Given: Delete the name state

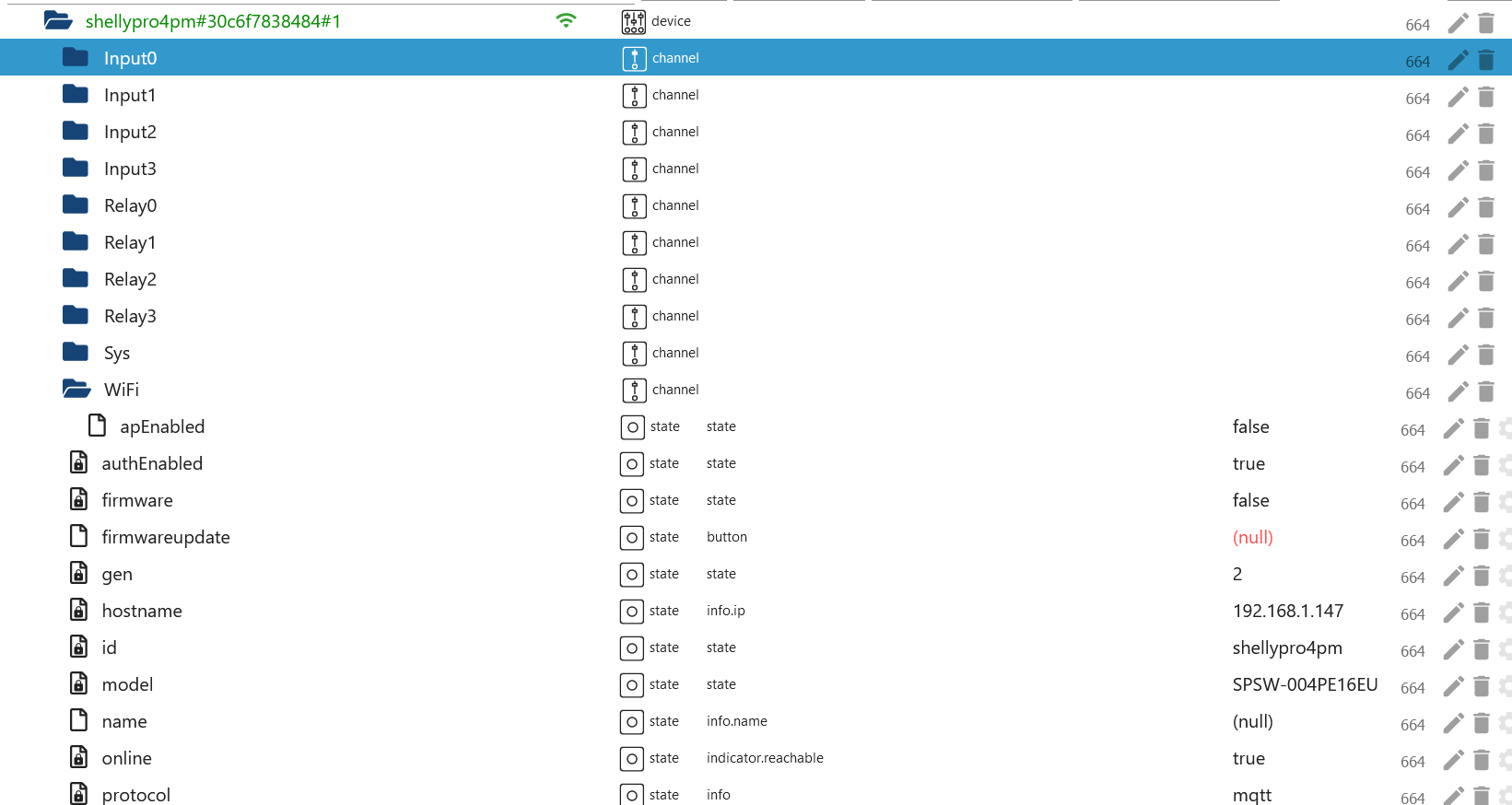Looking at the screenshot, I should coord(1482,723).
